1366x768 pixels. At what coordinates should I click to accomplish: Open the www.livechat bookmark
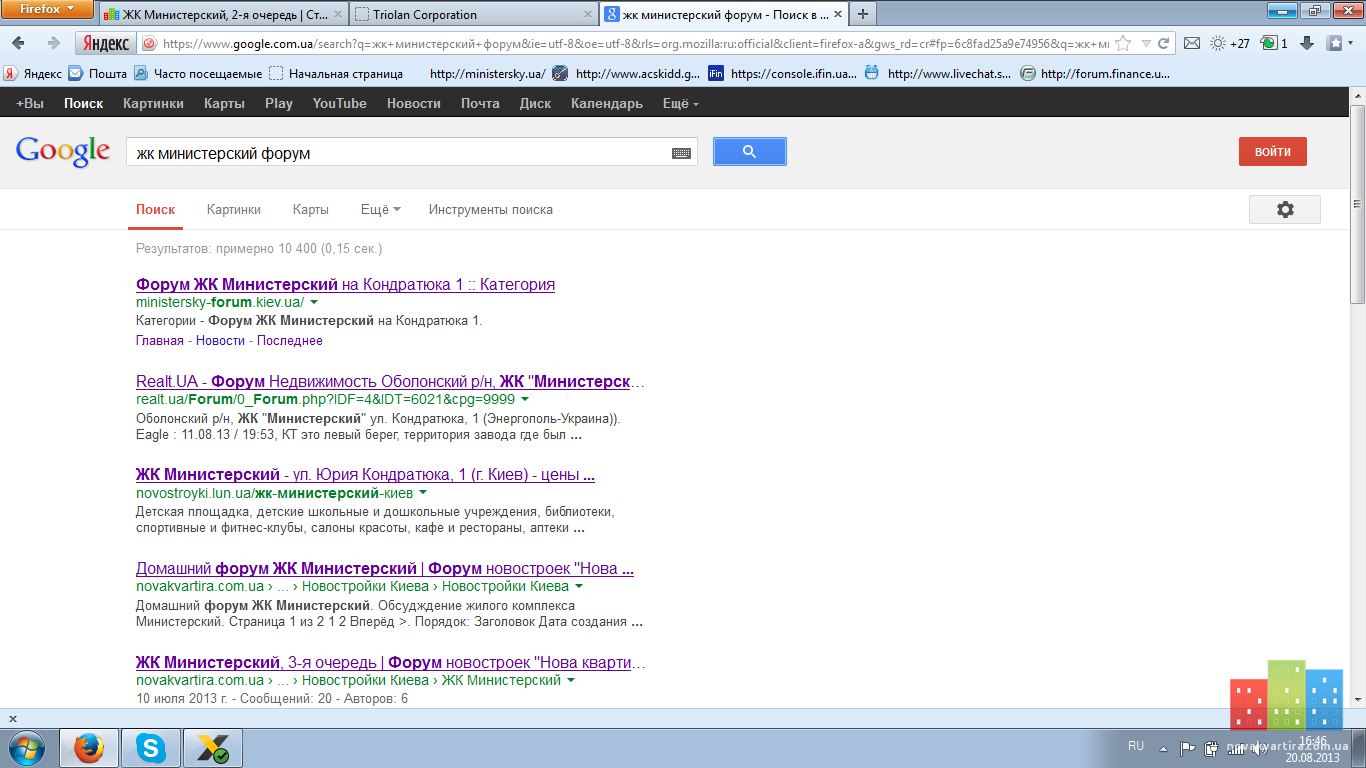click(938, 73)
